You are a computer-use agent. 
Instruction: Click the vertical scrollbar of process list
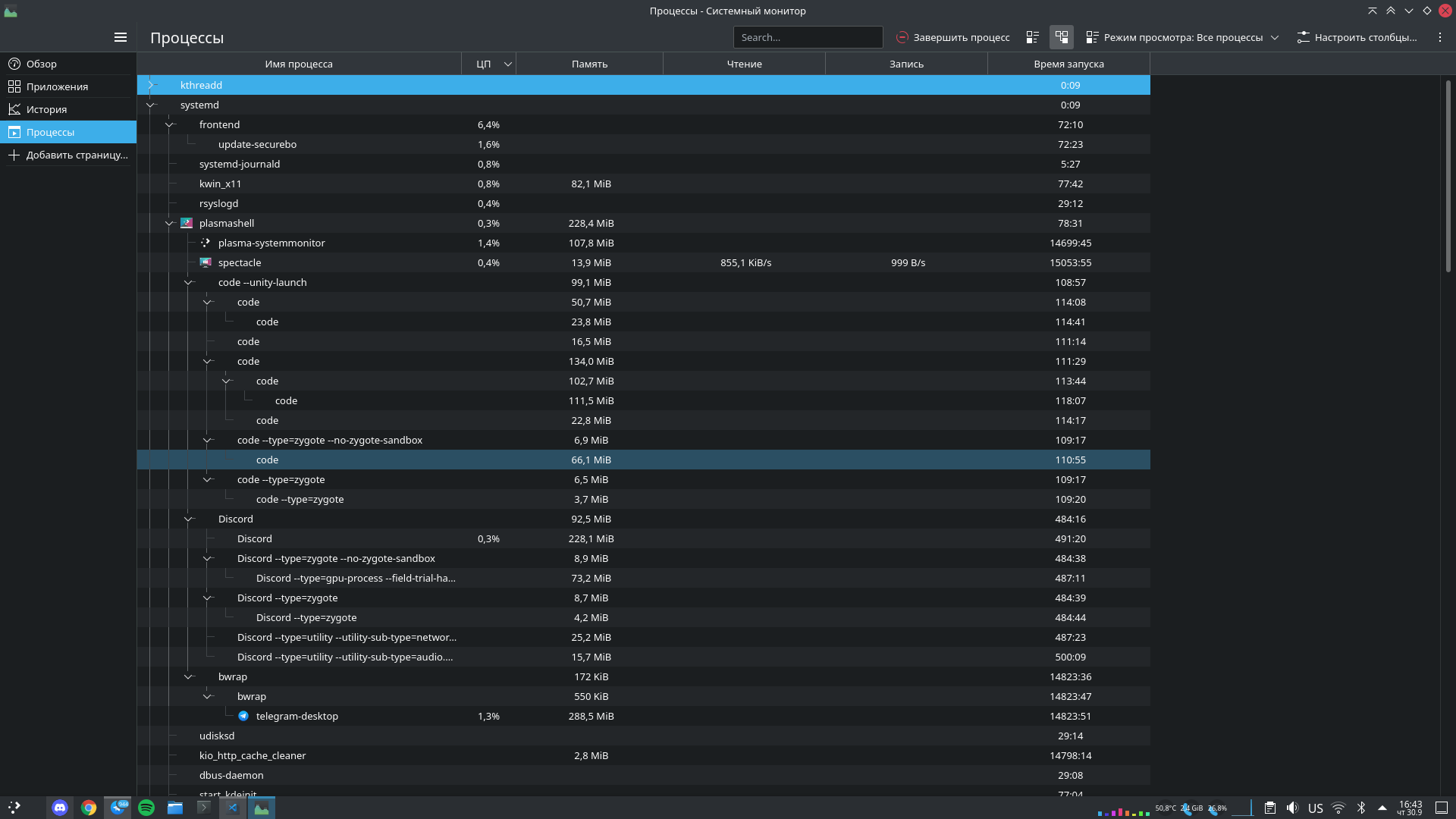pos(1448,176)
